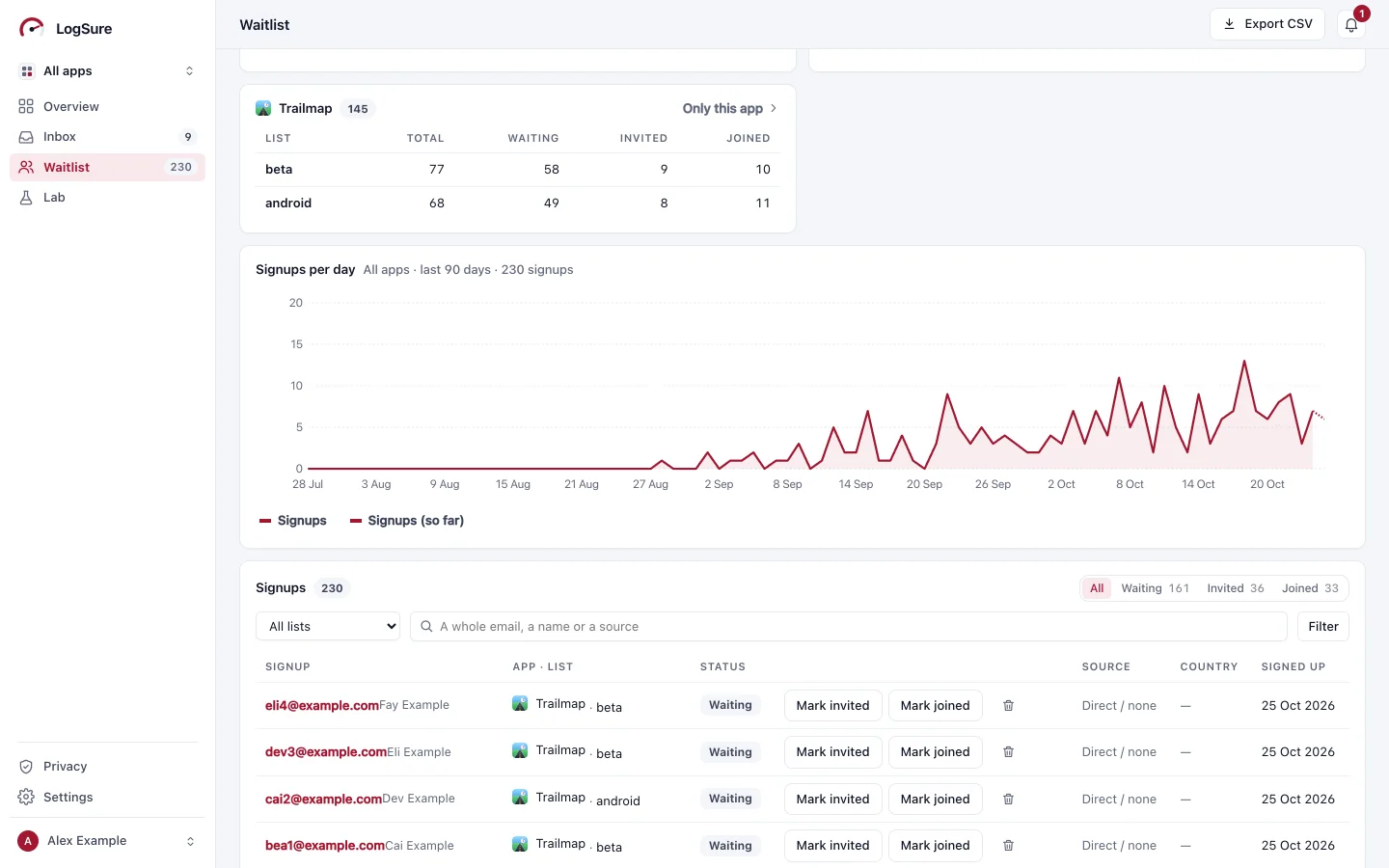1389x868 pixels.
Task: Mark dev3@example.com as joined
Action: coord(935,752)
